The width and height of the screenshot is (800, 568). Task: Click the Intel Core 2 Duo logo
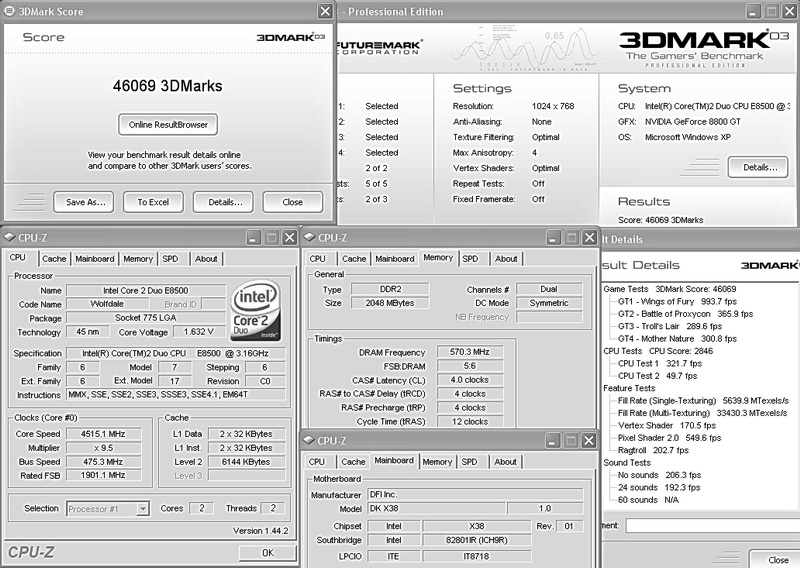256,311
